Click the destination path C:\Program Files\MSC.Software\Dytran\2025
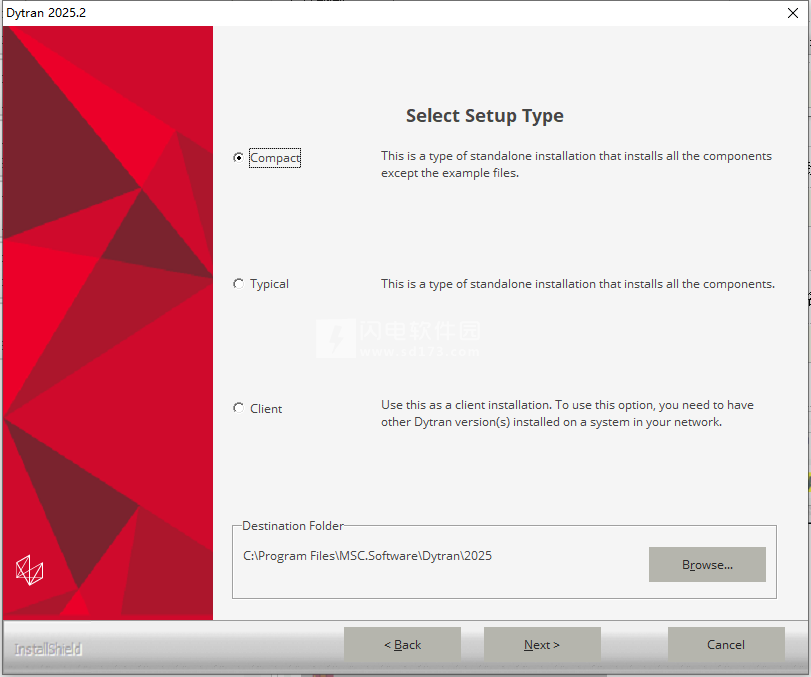 pyautogui.click(x=367, y=556)
